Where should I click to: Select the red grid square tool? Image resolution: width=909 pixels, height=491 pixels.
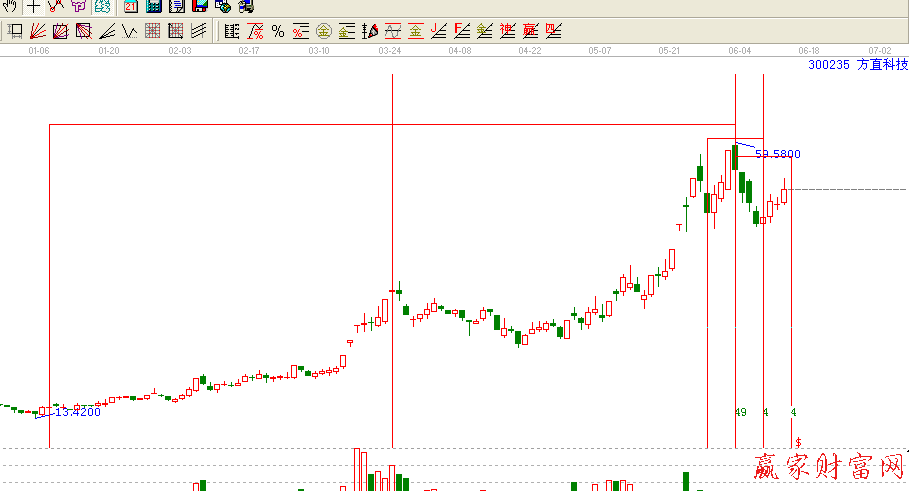[151, 31]
